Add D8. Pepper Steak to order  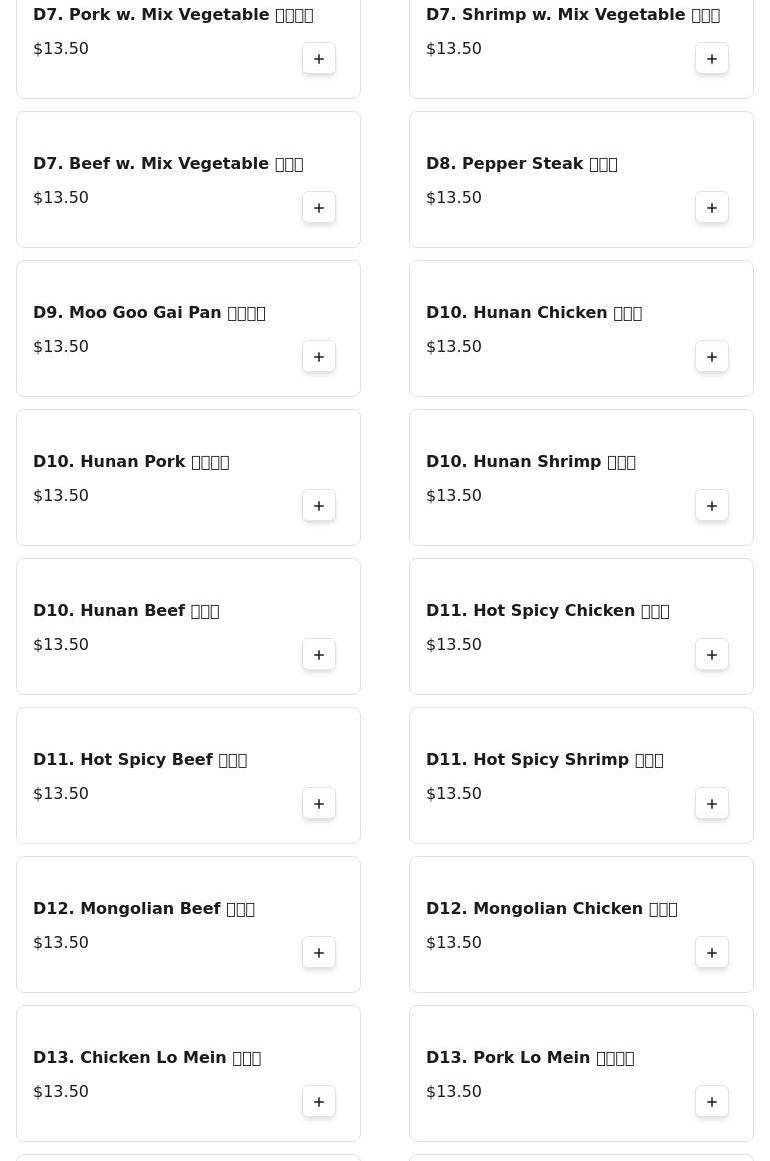712,207
